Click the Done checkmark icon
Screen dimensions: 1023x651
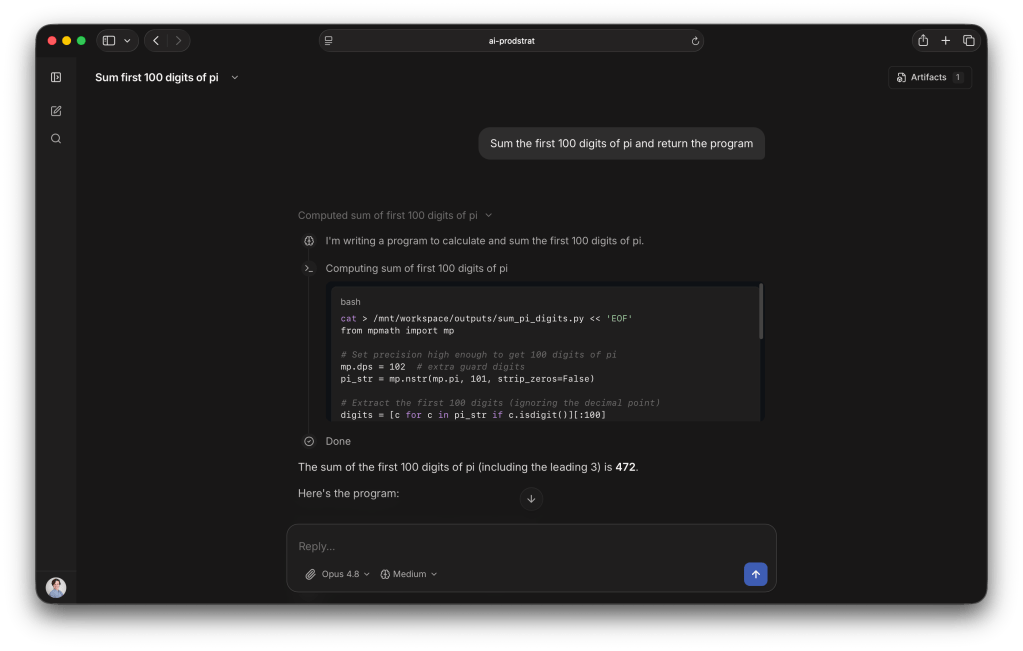click(x=309, y=442)
